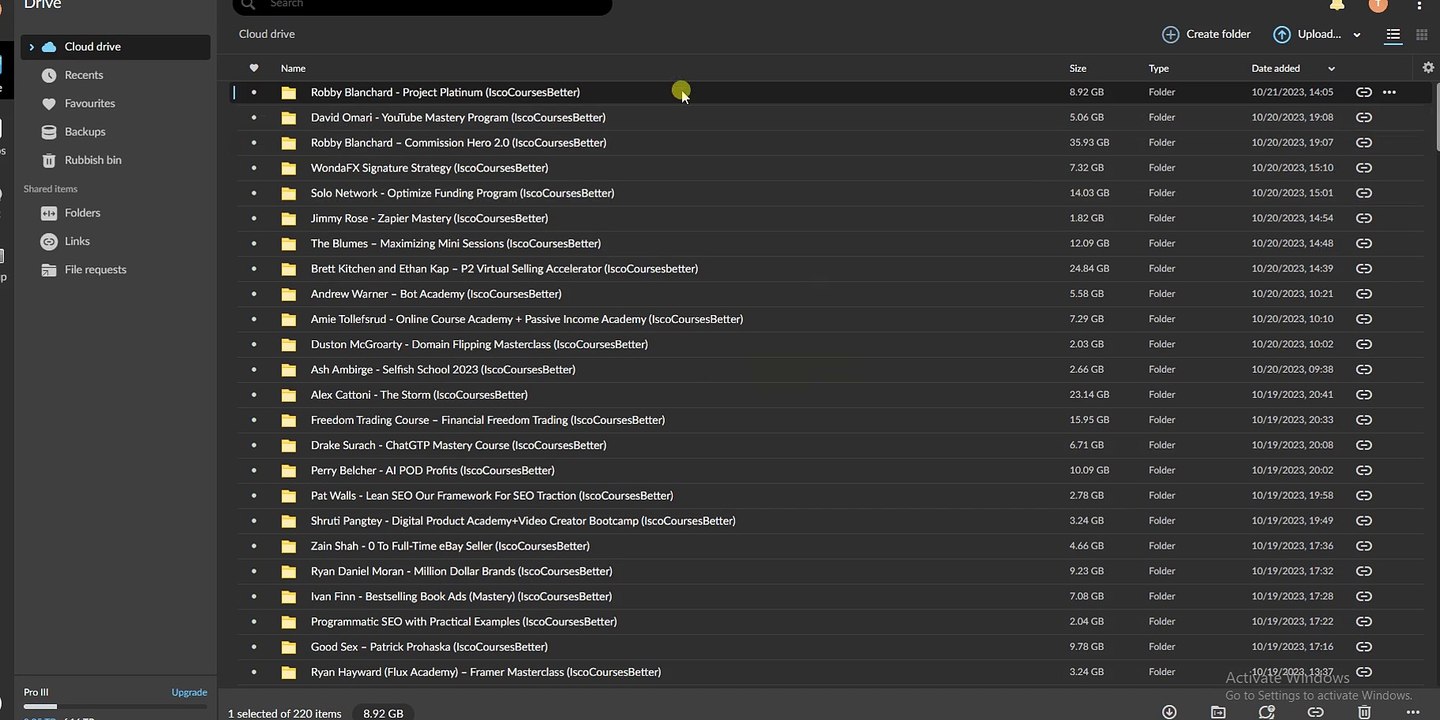Click the link icon on the Commission Hero 2.0 row
This screenshot has height=720, width=1440.
click(x=1363, y=142)
